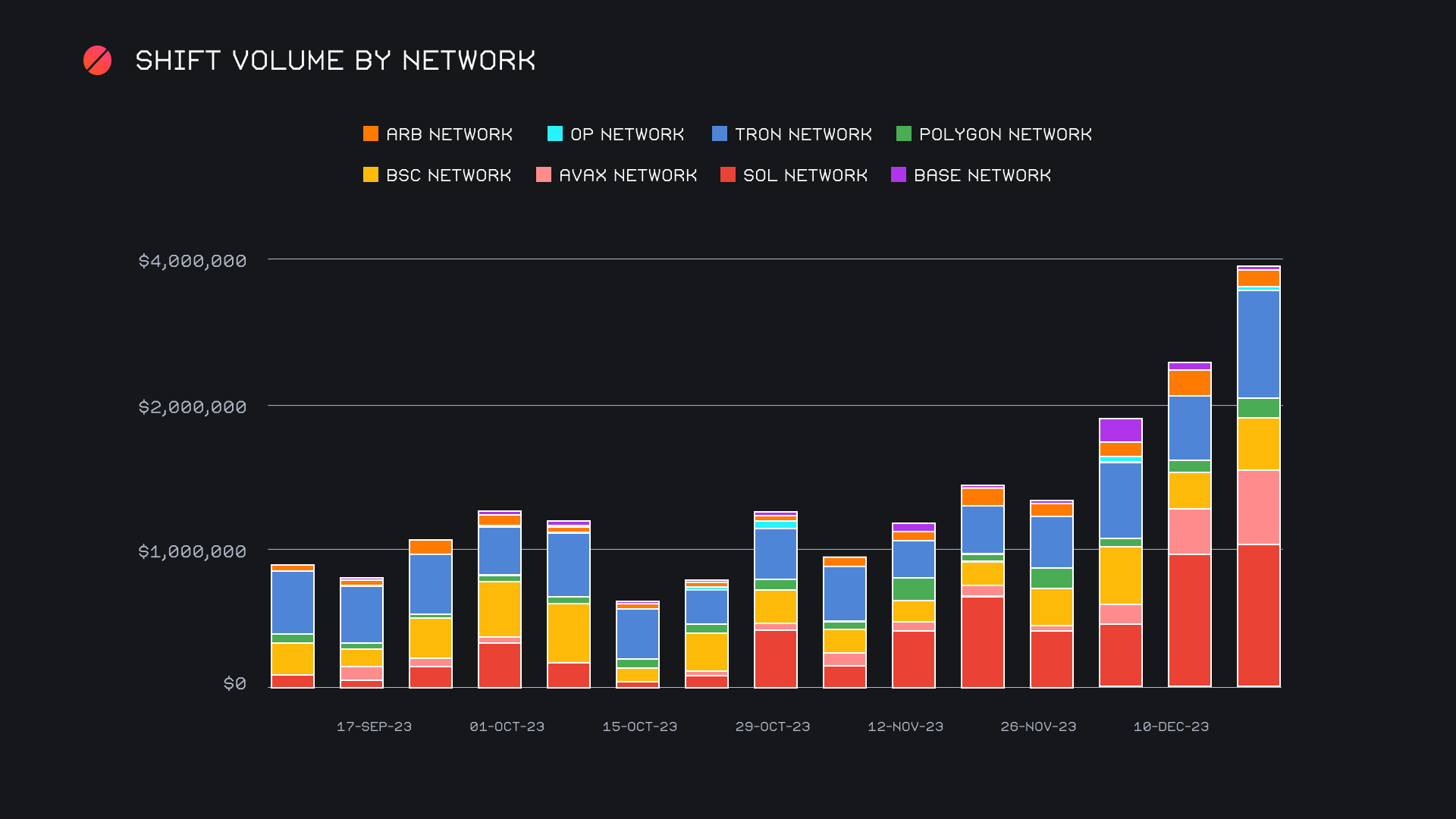
Task: Click the red SOL segment of the last bar
Action: pos(1258,614)
